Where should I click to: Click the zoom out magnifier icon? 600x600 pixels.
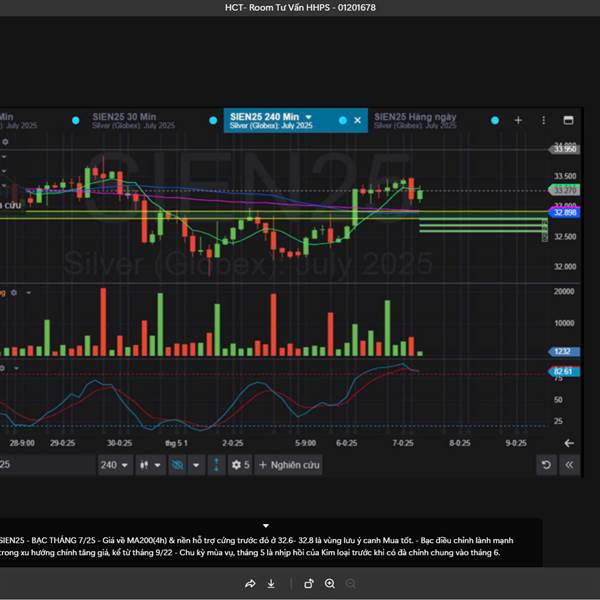[351, 584]
